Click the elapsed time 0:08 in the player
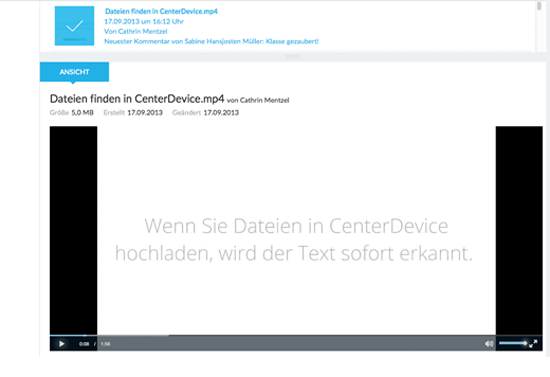This screenshot has height=377, width=550. click(x=84, y=344)
